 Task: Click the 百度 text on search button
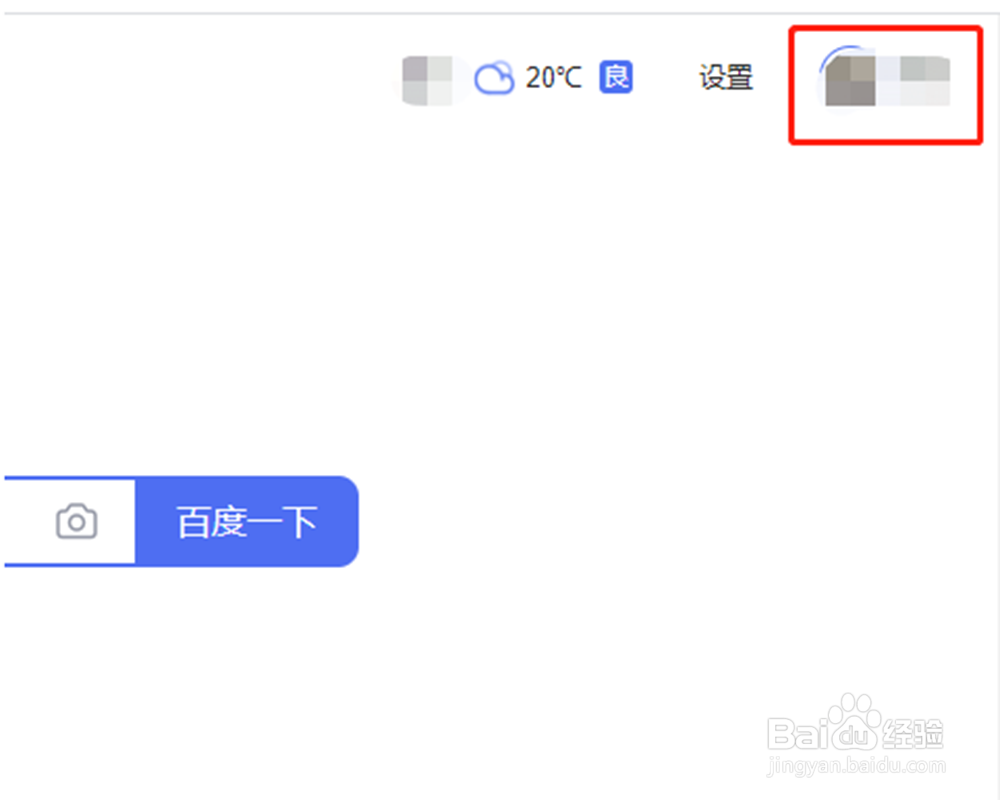click(x=211, y=522)
